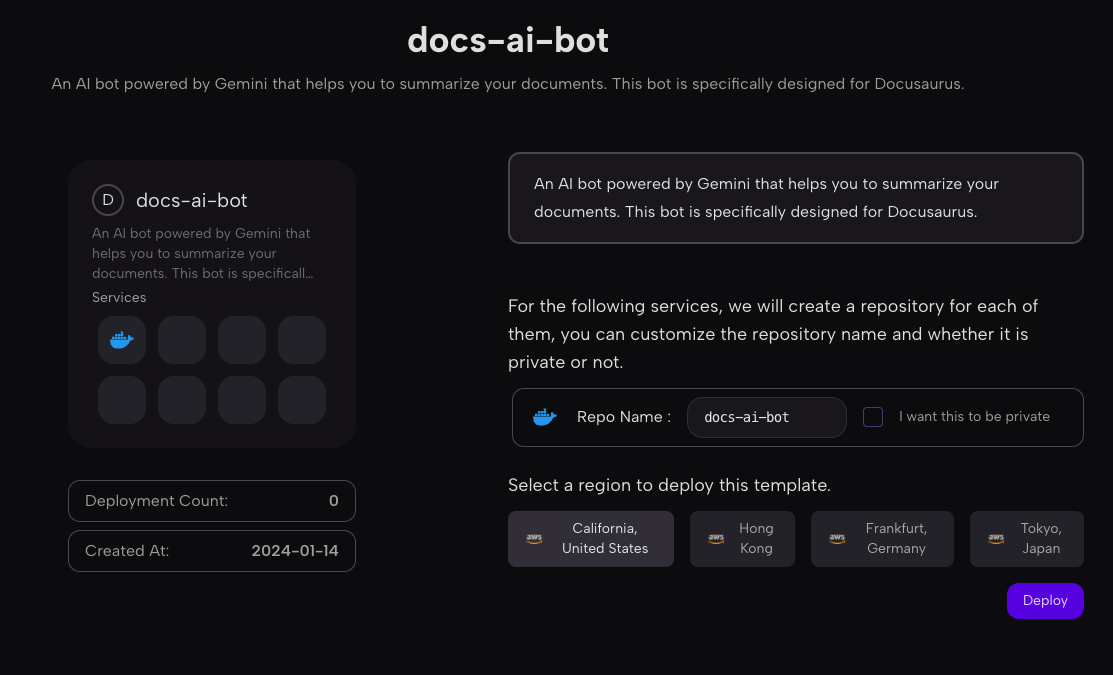Click the AWS logo in the Tokyo button
The height and width of the screenshot is (675, 1113).
(x=996, y=539)
